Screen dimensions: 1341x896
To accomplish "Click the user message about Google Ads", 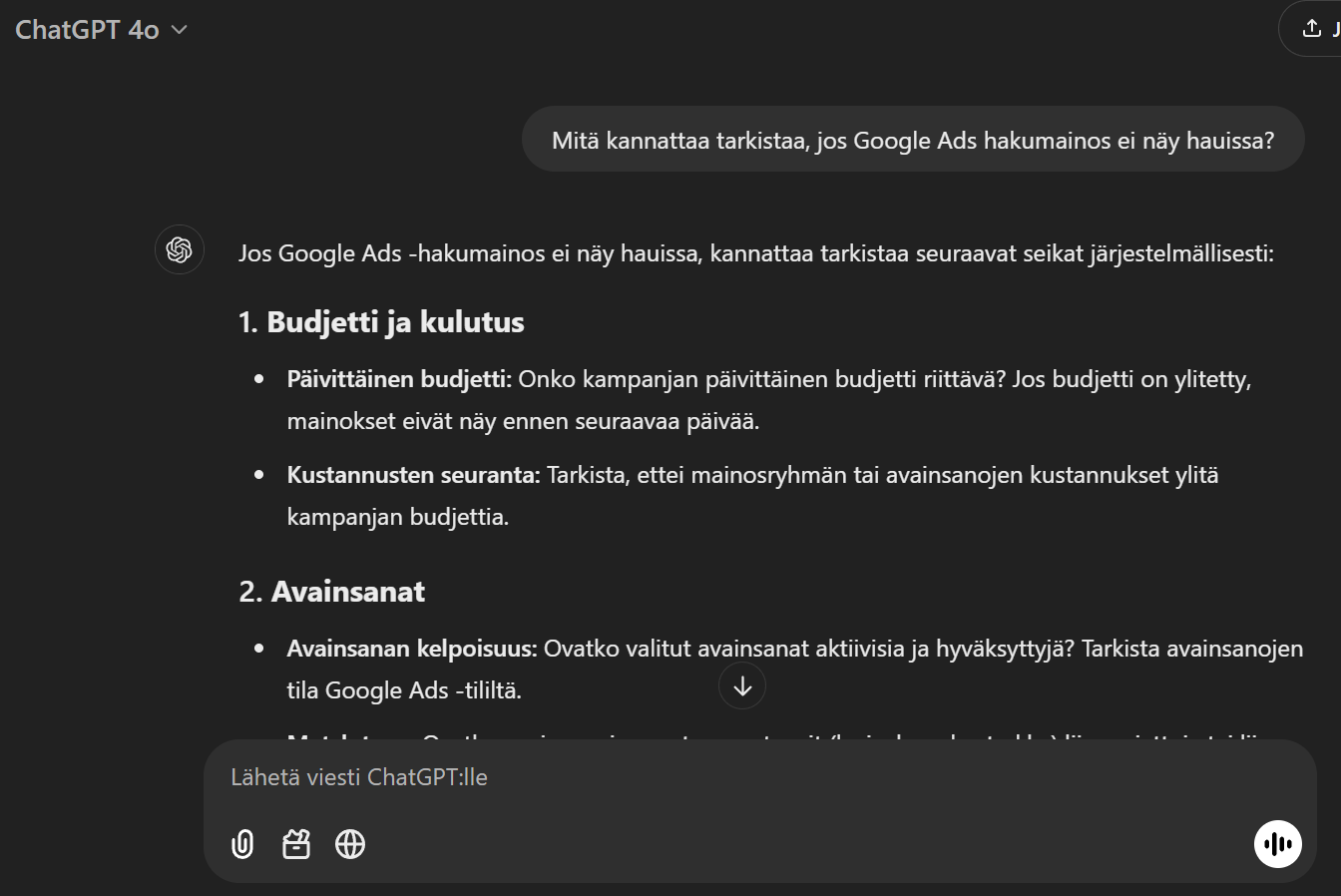I will coord(913,140).
